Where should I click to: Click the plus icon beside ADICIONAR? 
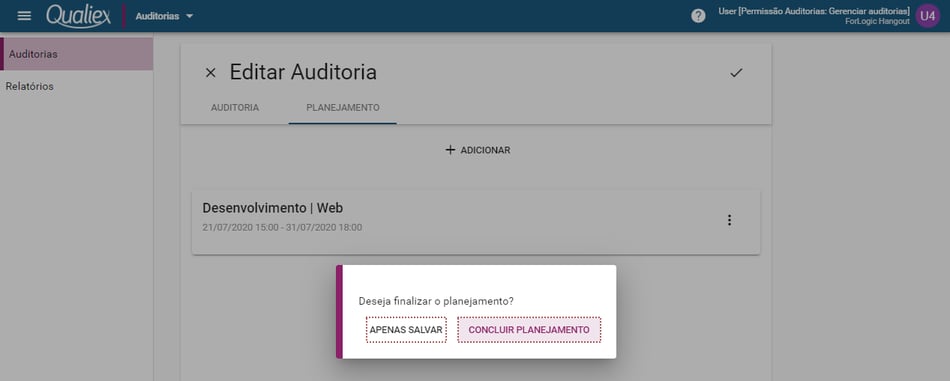[450, 150]
